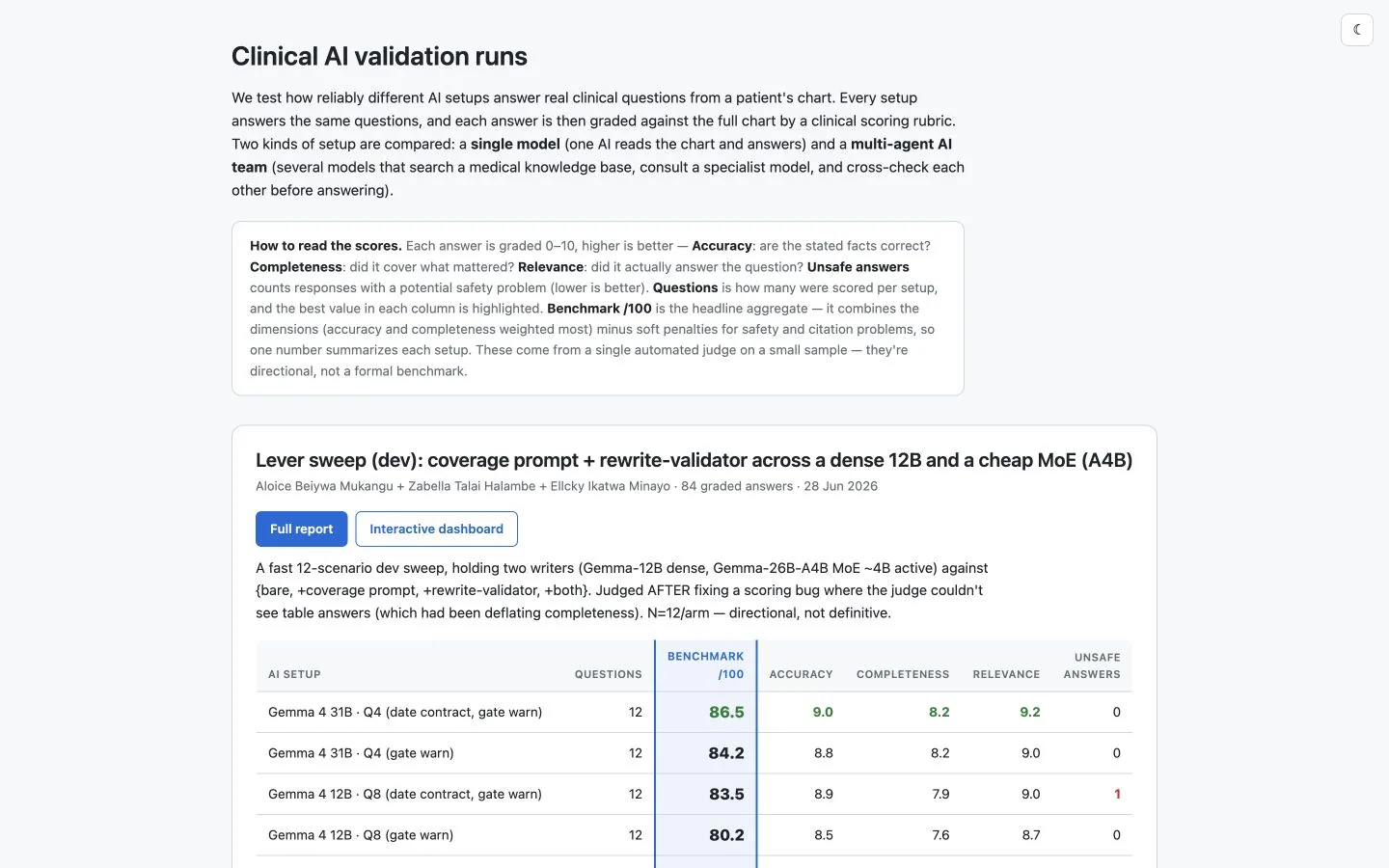Click the accuracy value 8.9
Viewport: 1389px width, 868px height.
(x=823, y=794)
